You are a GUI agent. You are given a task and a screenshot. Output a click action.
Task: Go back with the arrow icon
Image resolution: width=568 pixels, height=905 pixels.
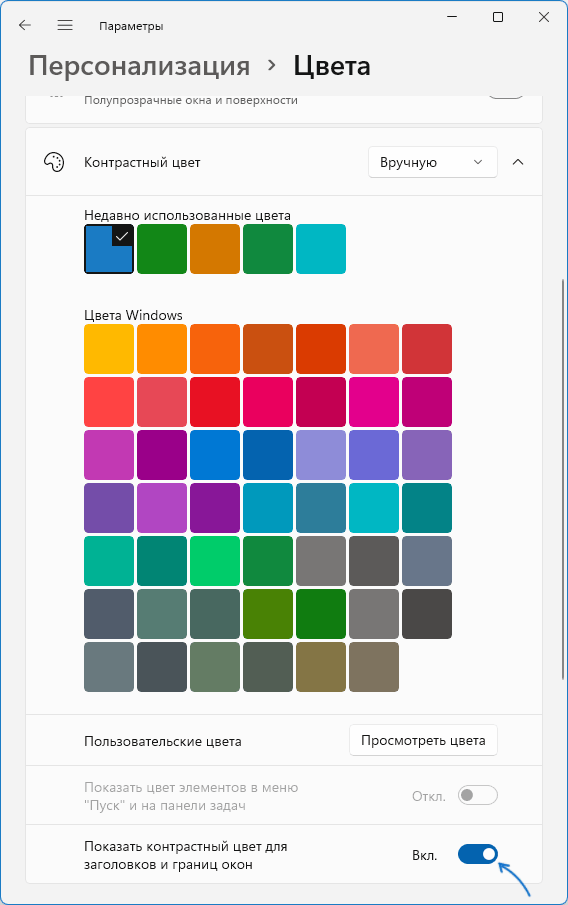tap(25, 25)
